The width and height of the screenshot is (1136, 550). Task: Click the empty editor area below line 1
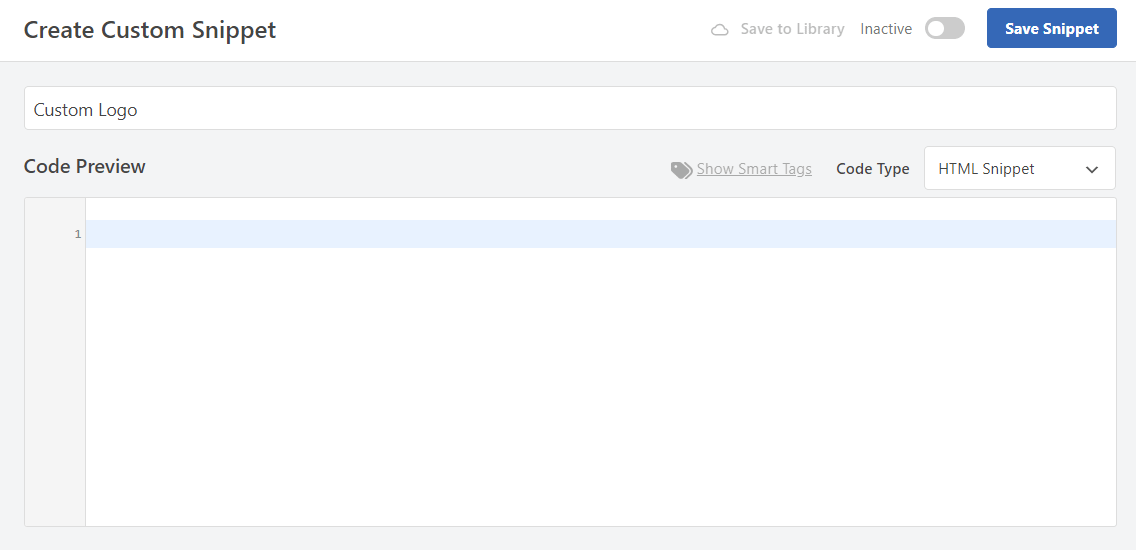tap(600, 390)
